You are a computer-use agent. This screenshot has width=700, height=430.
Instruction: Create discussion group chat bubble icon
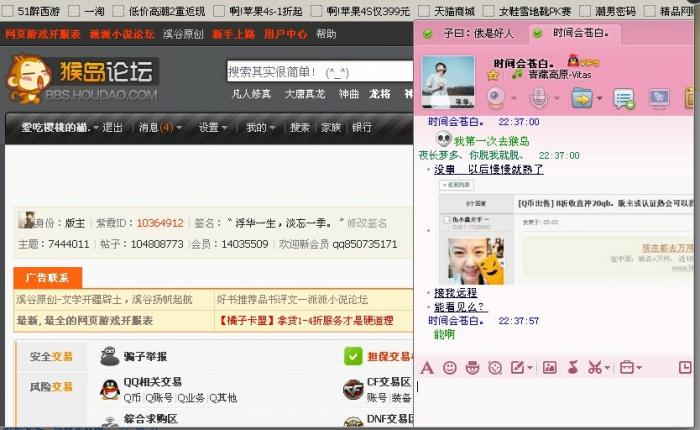click(x=624, y=99)
